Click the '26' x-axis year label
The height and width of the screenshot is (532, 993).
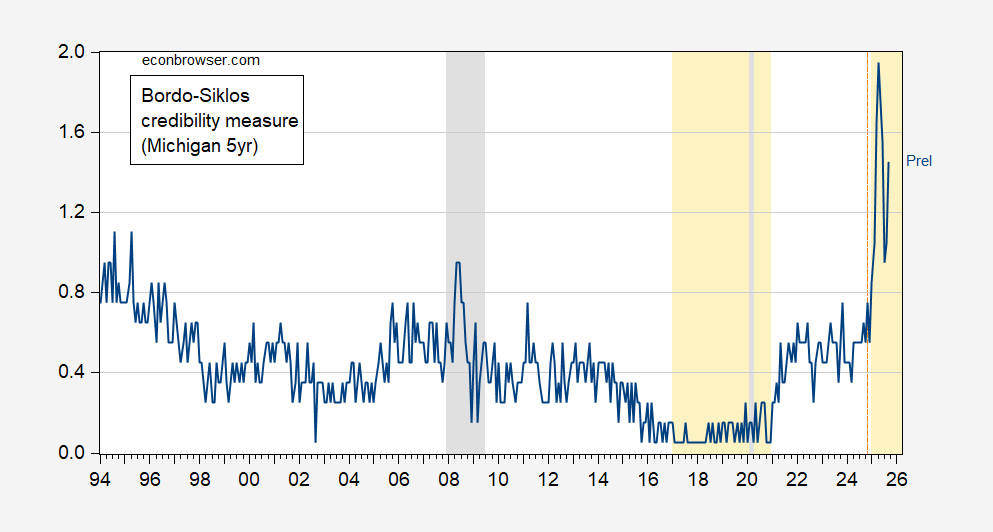pyautogui.click(x=896, y=478)
